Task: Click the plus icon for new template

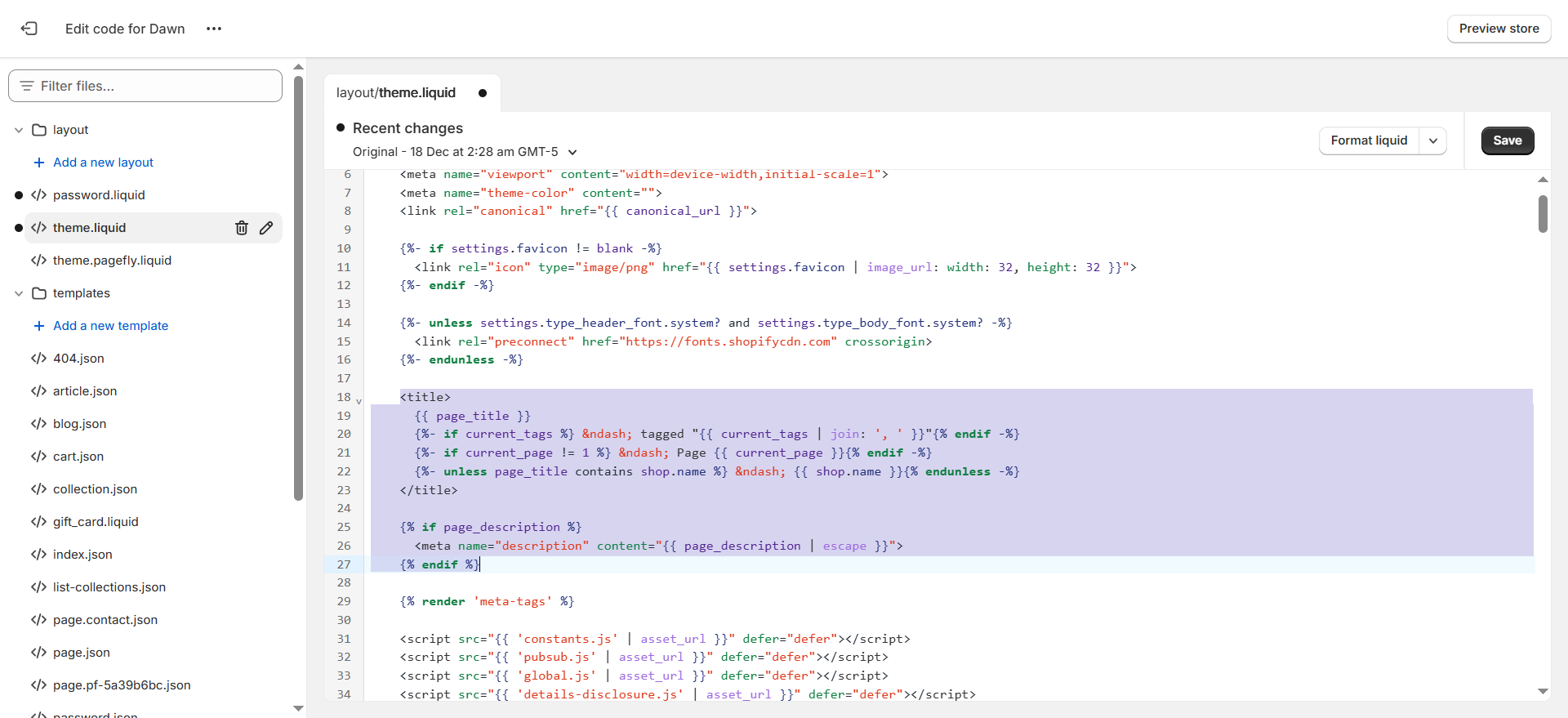Action: 38,326
